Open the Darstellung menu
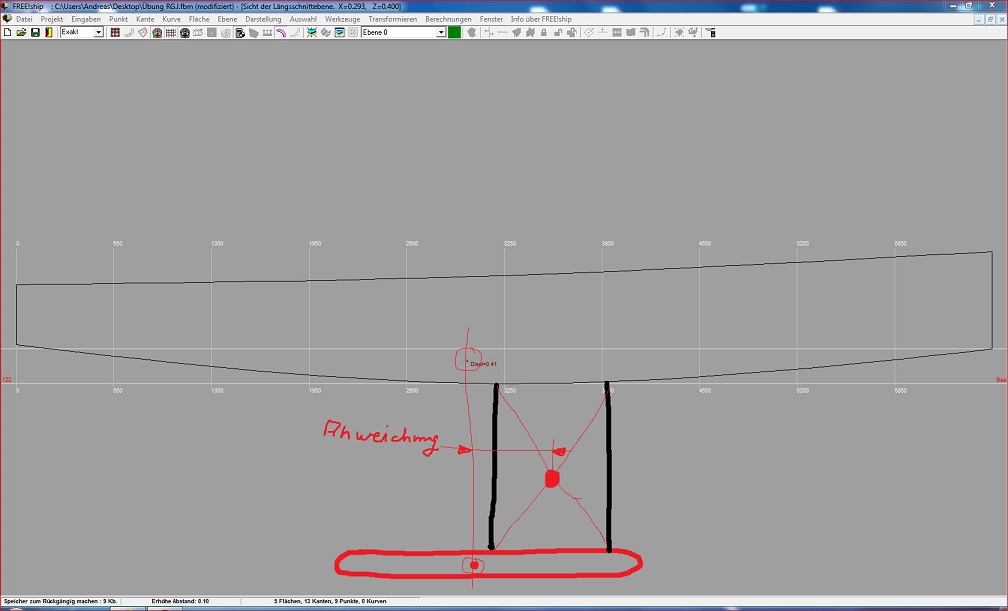The image size is (1008, 611). click(x=263, y=19)
